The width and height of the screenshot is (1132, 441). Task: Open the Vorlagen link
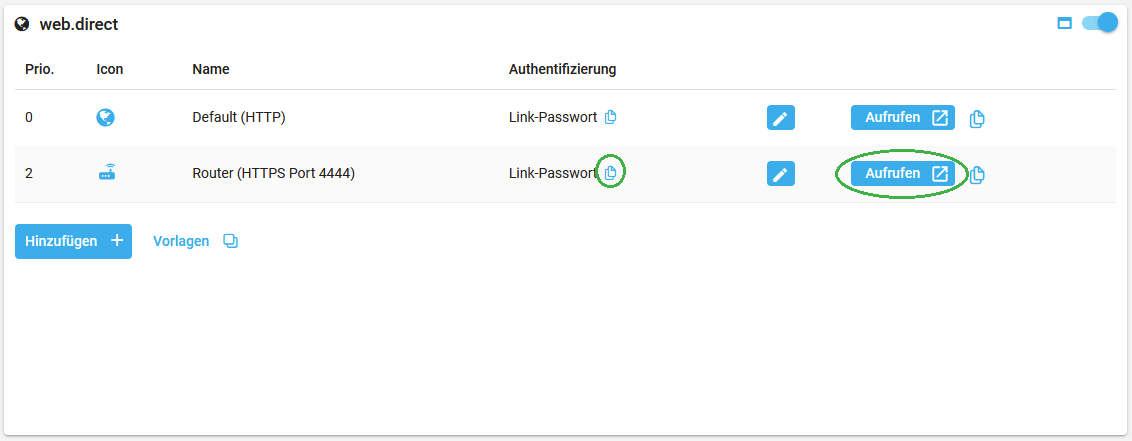tap(181, 241)
